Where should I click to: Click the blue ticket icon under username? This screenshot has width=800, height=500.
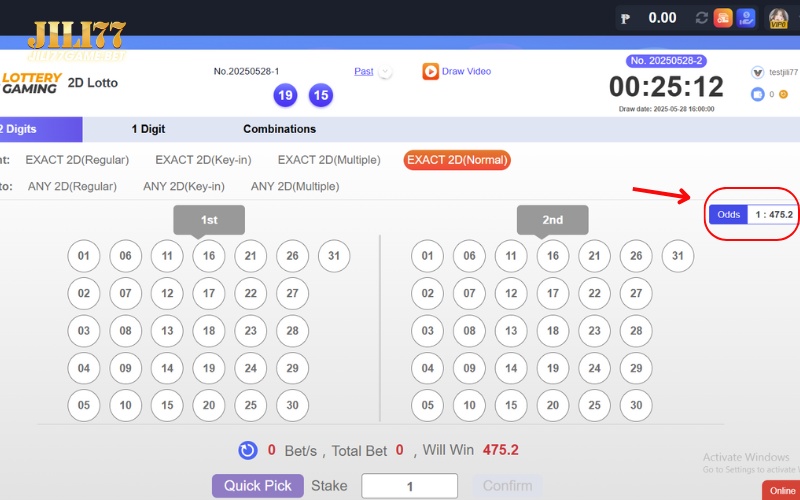[x=758, y=94]
